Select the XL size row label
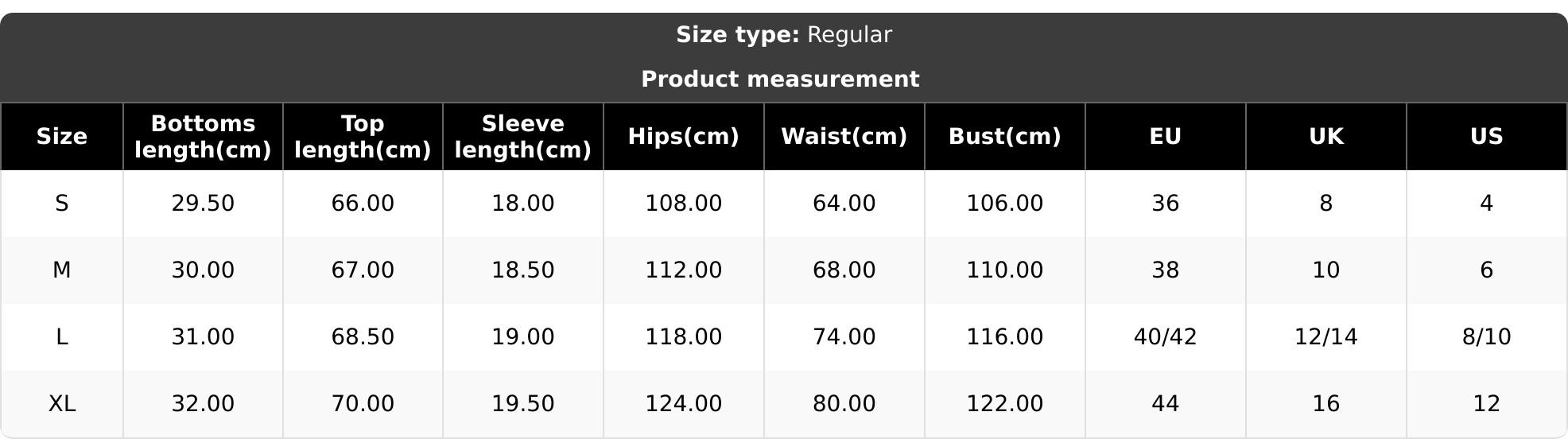 tap(62, 404)
